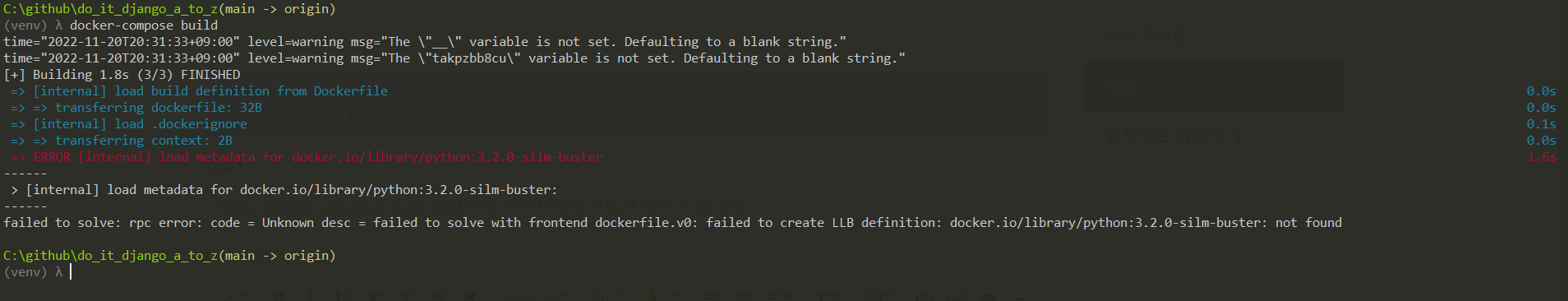Click the "docker-compose build" command text
1568x301 pixels.
coord(144,25)
